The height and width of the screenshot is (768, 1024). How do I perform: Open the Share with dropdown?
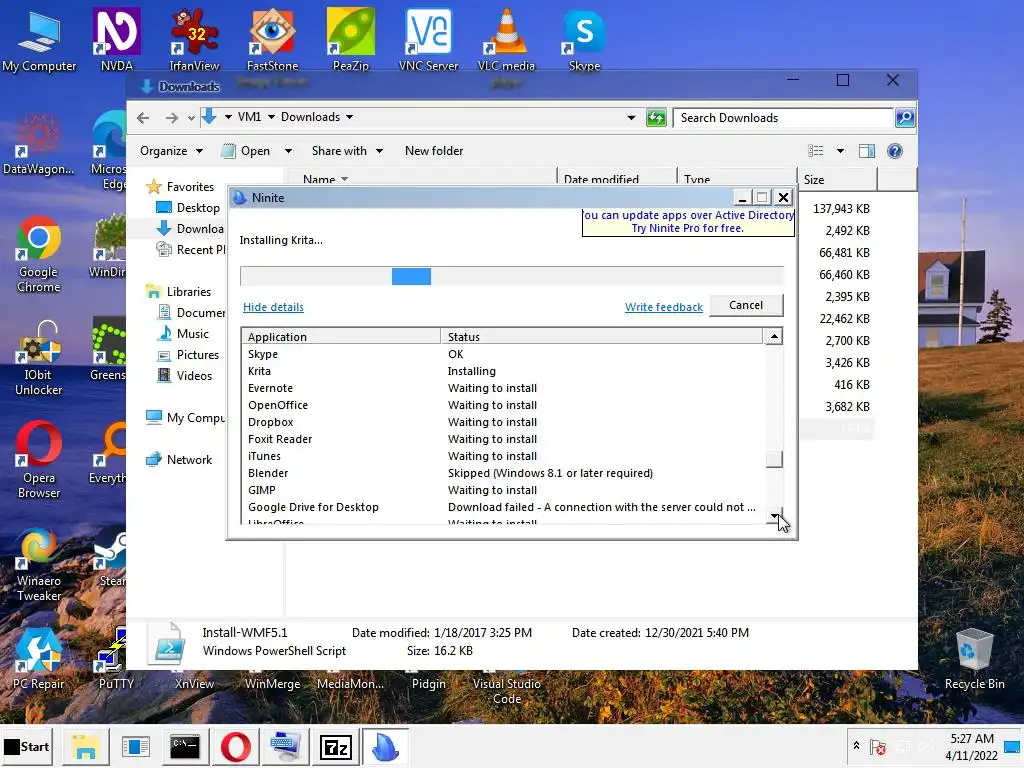347,151
